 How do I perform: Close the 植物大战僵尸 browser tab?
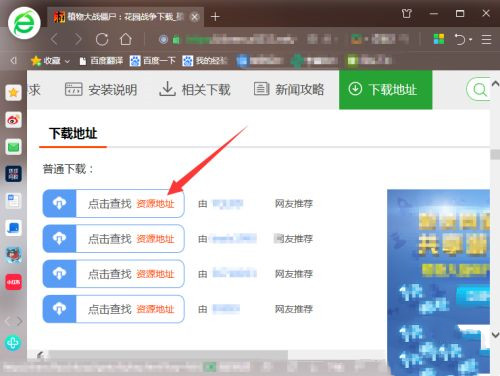[x=195, y=17]
